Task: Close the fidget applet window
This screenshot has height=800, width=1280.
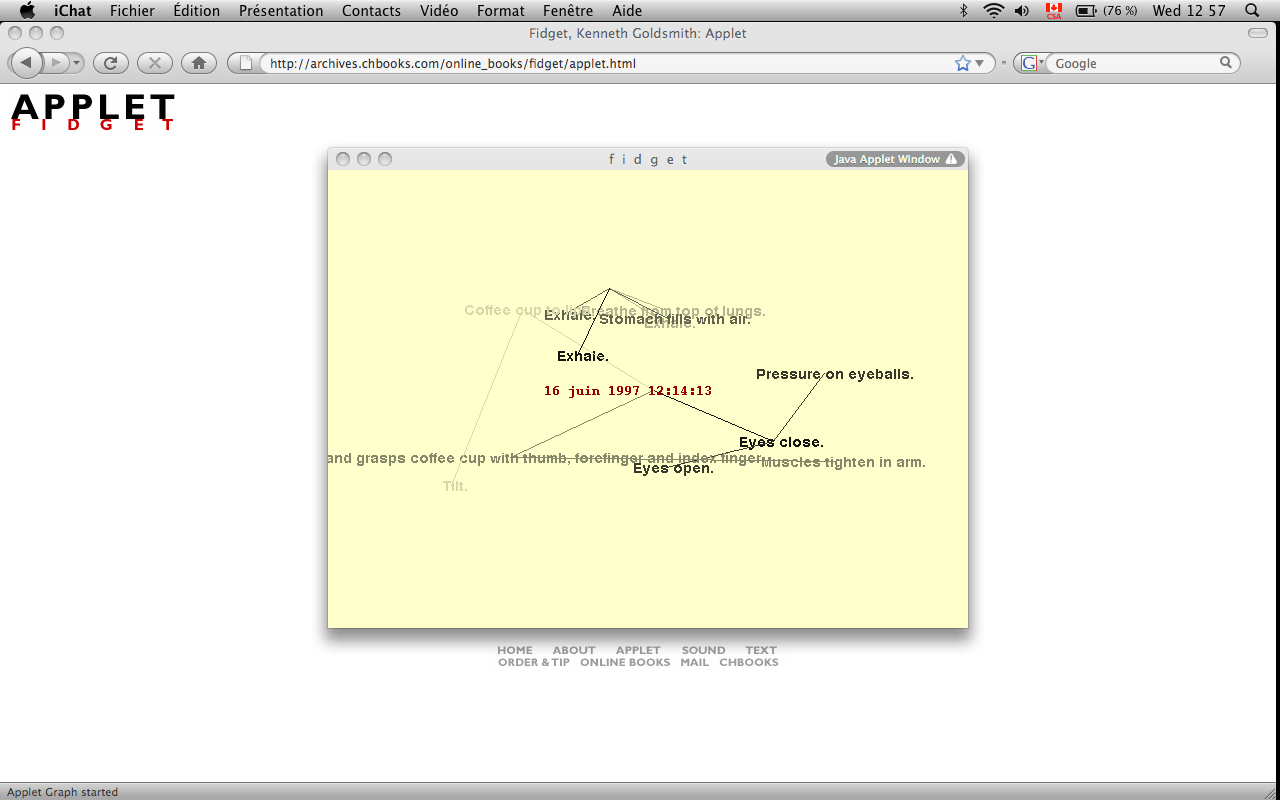Action: [x=343, y=159]
